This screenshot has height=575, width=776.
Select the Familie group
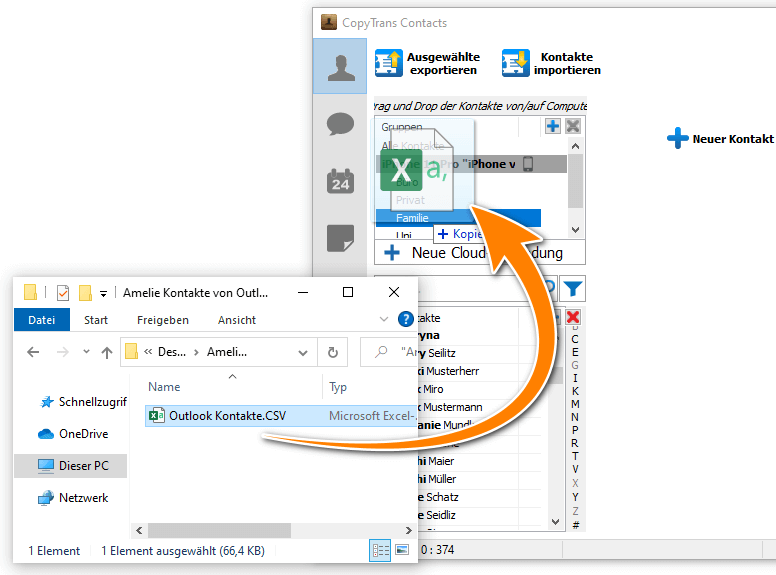tap(458, 218)
